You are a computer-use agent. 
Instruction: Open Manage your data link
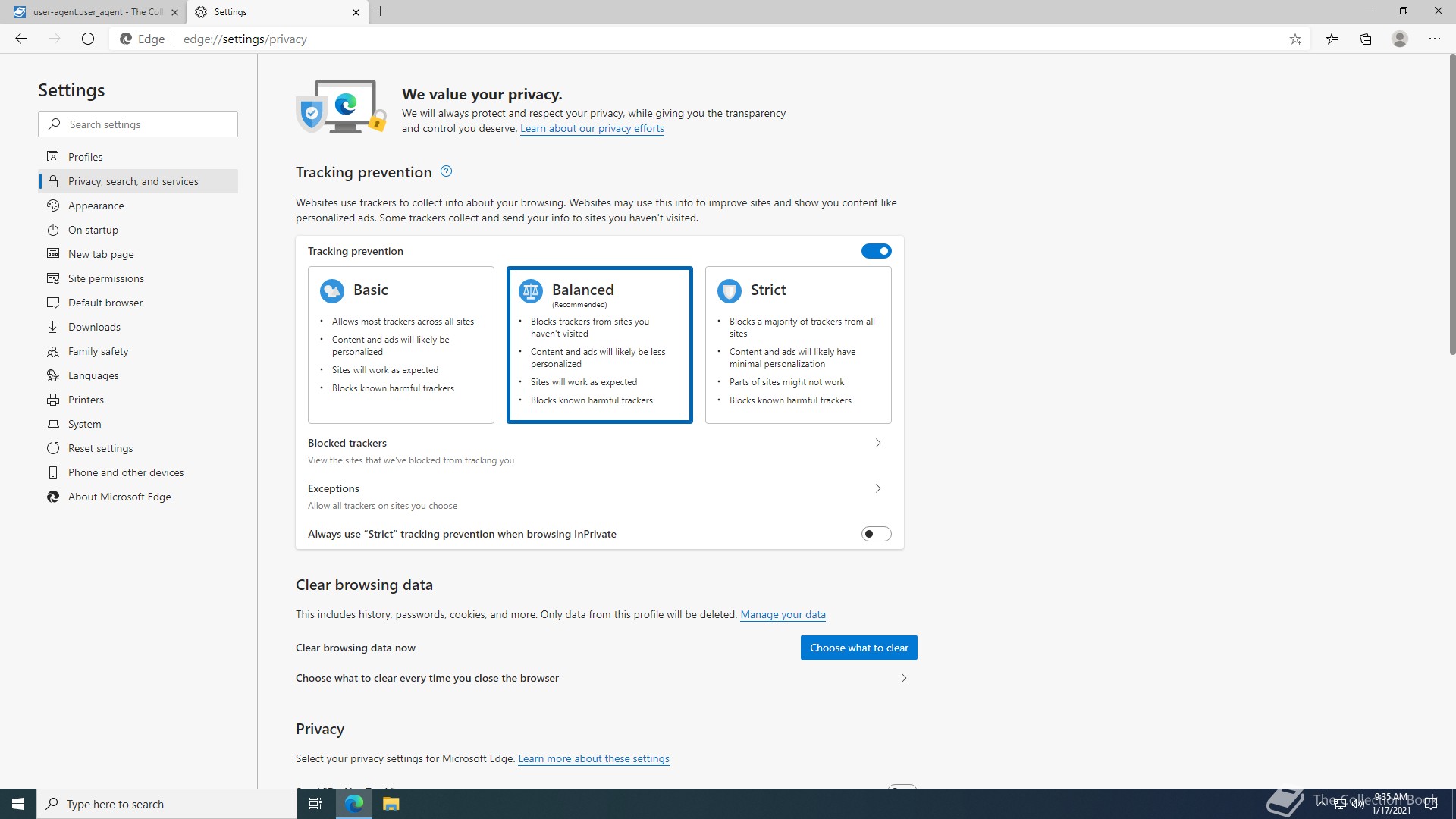(783, 614)
